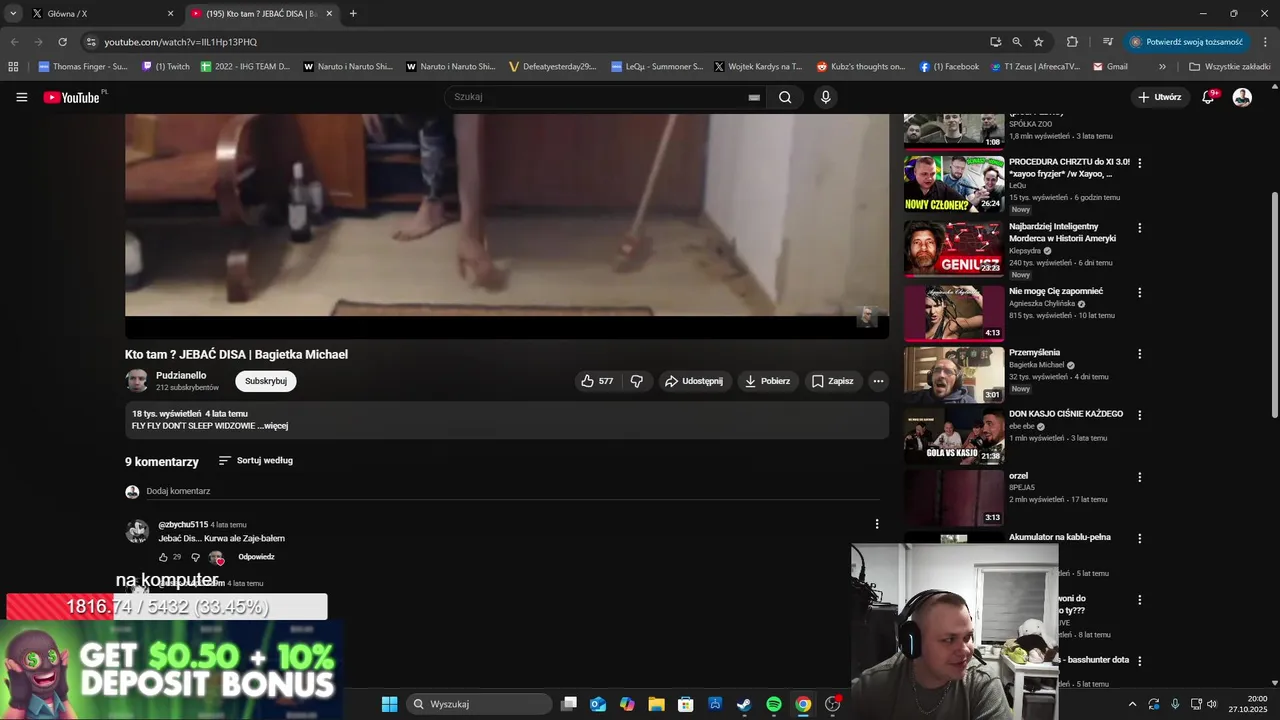Like the comment by @zbychu5115

[x=163, y=557]
